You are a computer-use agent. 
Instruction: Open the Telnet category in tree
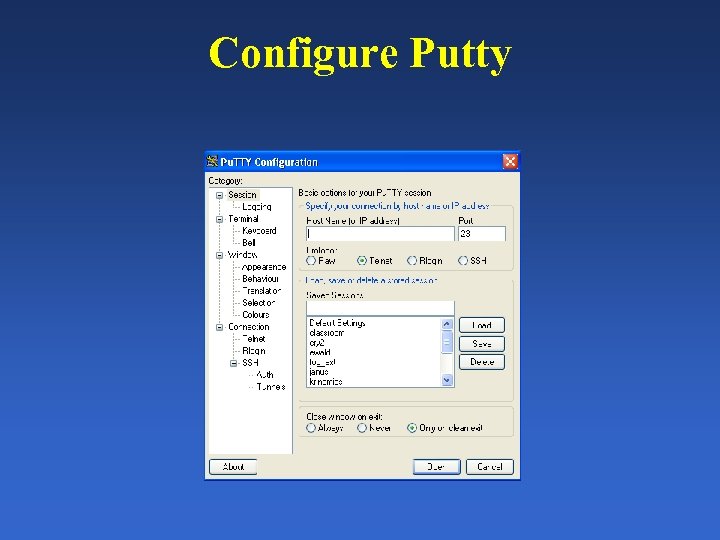point(253,338)
